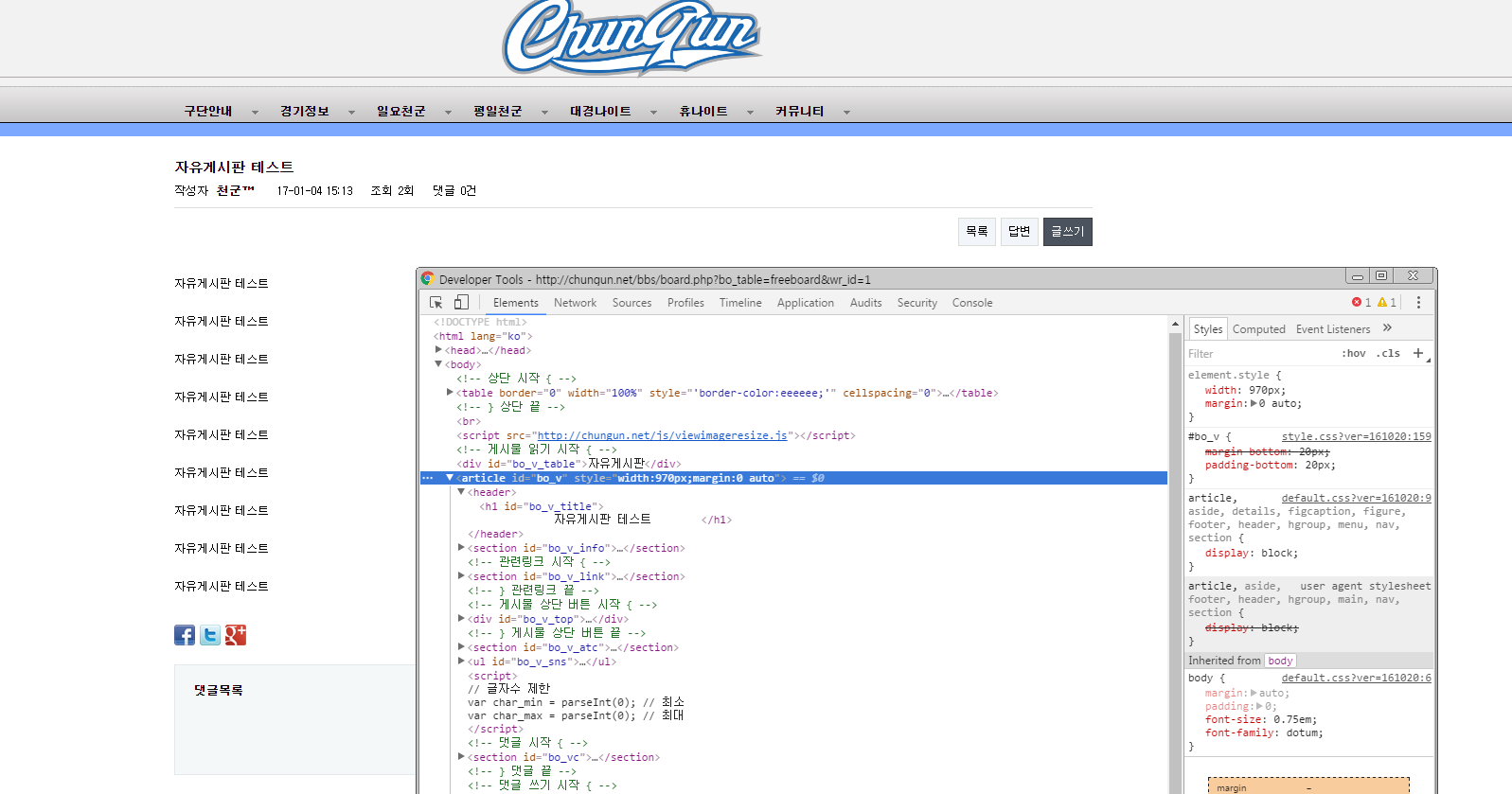1512x794 pixels.
Task: Open style.css?ver=161020:159 source link
Action: pos(1357,436)
